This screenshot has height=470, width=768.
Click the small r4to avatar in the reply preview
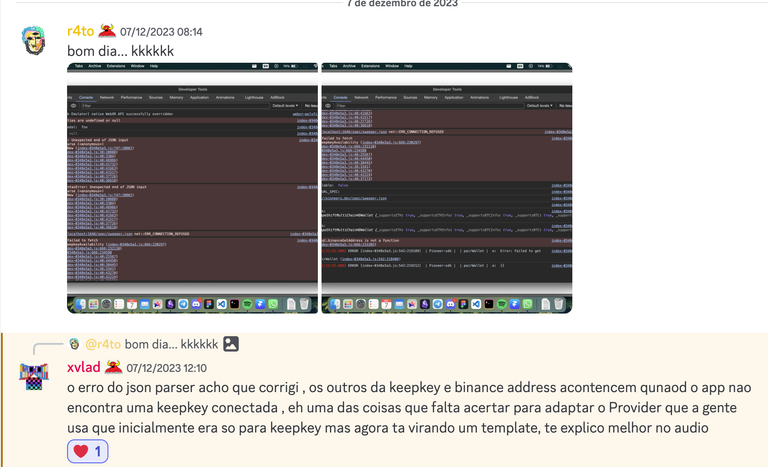[x=74, y=344]
